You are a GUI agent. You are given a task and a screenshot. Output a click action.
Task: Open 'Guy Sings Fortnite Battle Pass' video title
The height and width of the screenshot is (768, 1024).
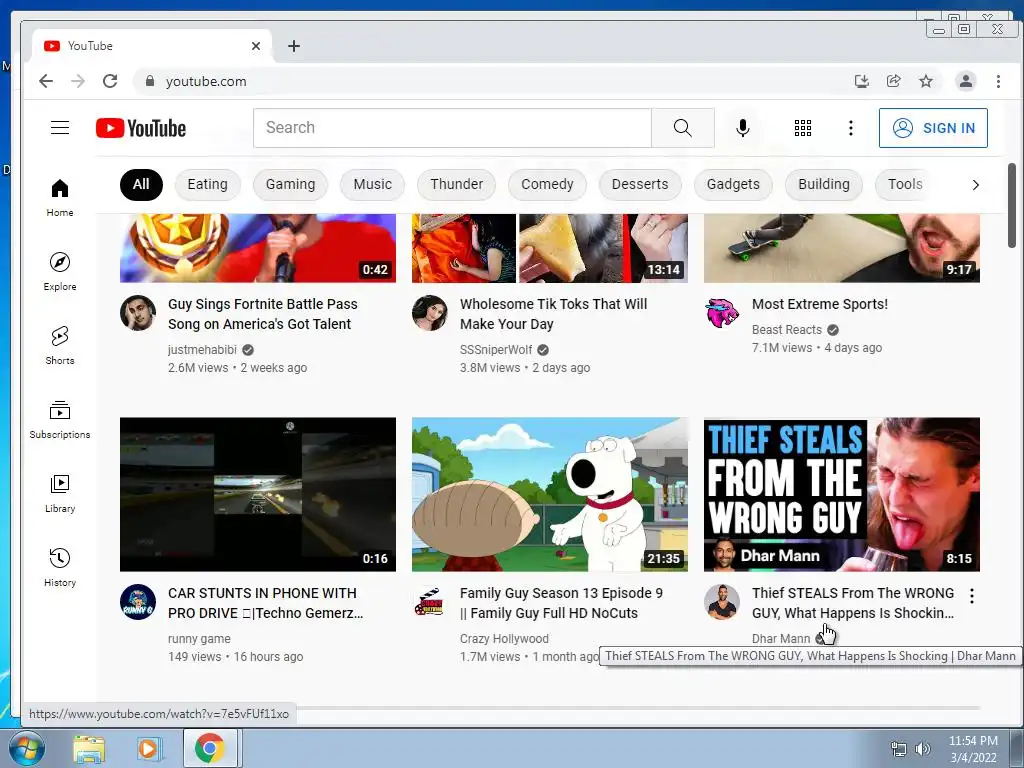263,314
